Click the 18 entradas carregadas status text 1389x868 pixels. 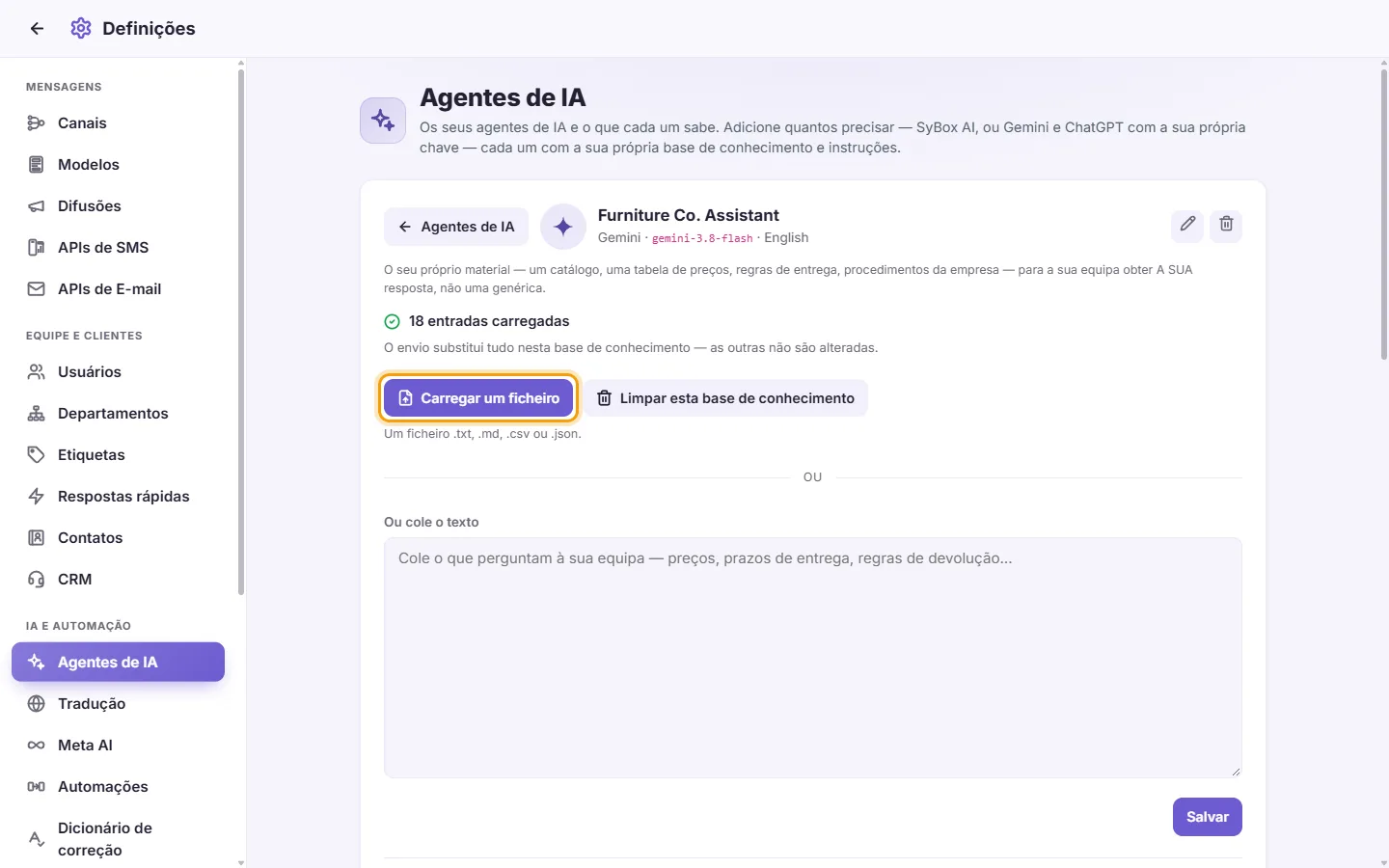(x=489, y=321)
